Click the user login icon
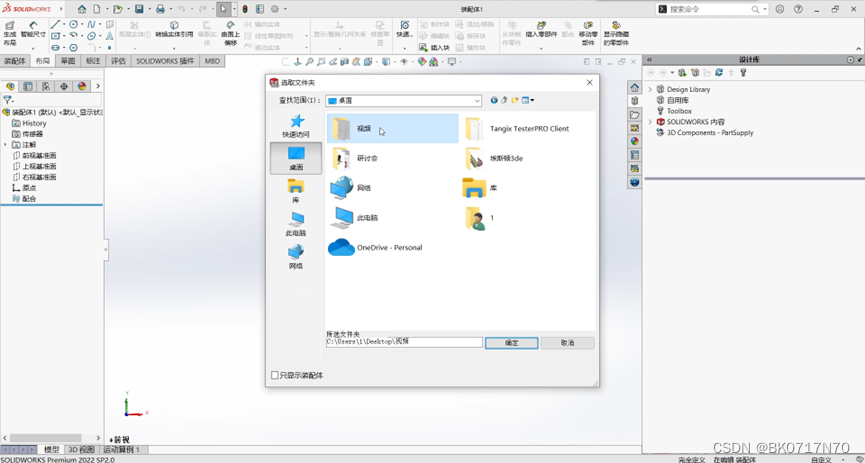 [x=779, y=9]
